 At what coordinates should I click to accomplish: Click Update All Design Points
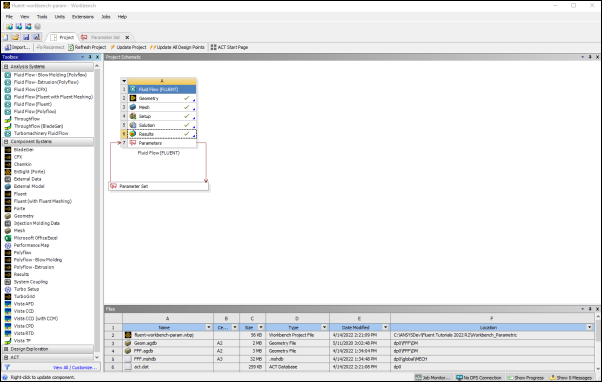click(x=177, y=47)
